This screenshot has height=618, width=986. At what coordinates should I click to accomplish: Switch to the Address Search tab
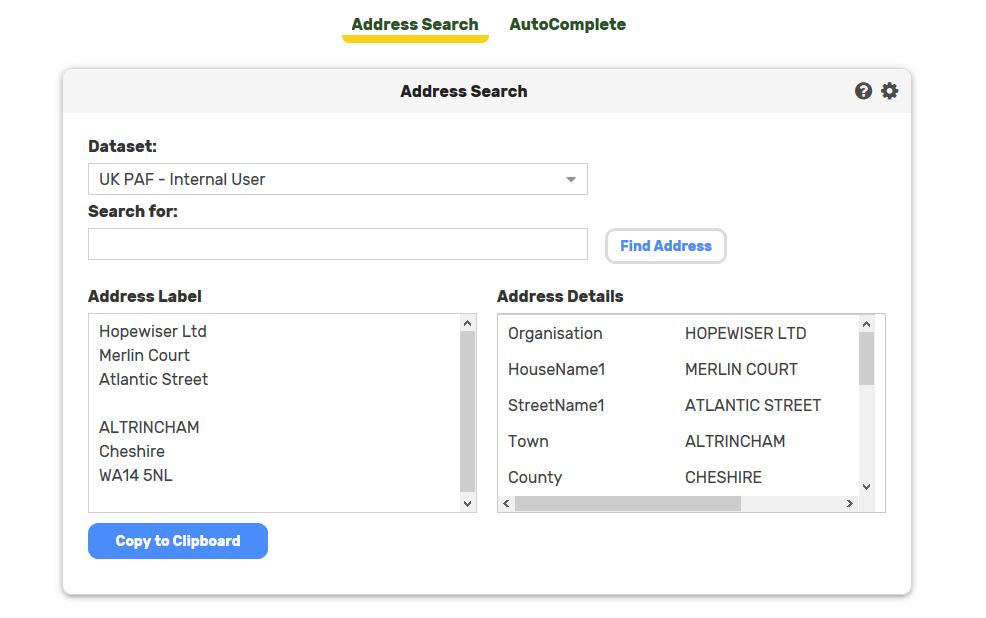[415, 25]
